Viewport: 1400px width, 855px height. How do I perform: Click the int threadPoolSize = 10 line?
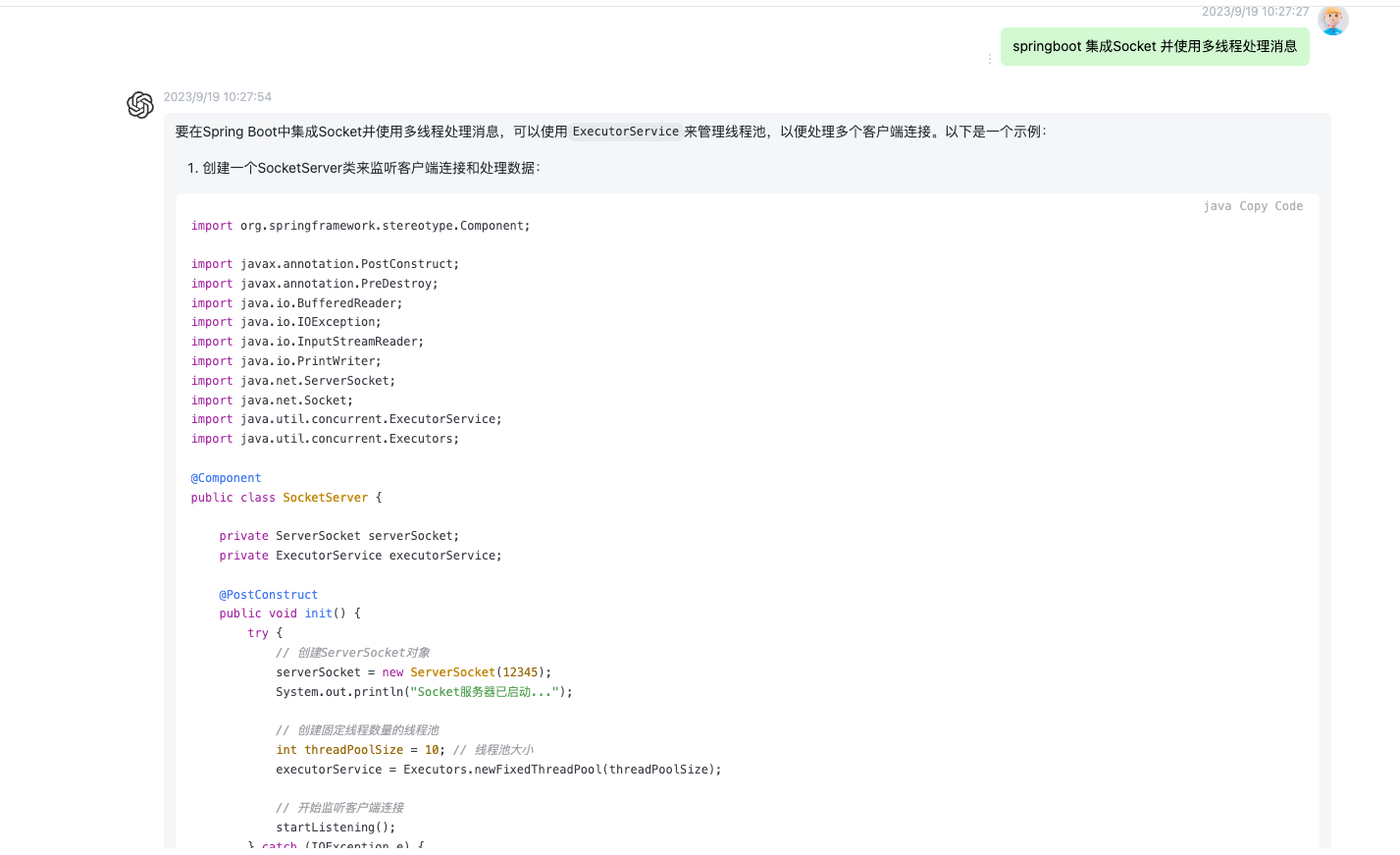(405, 750)
